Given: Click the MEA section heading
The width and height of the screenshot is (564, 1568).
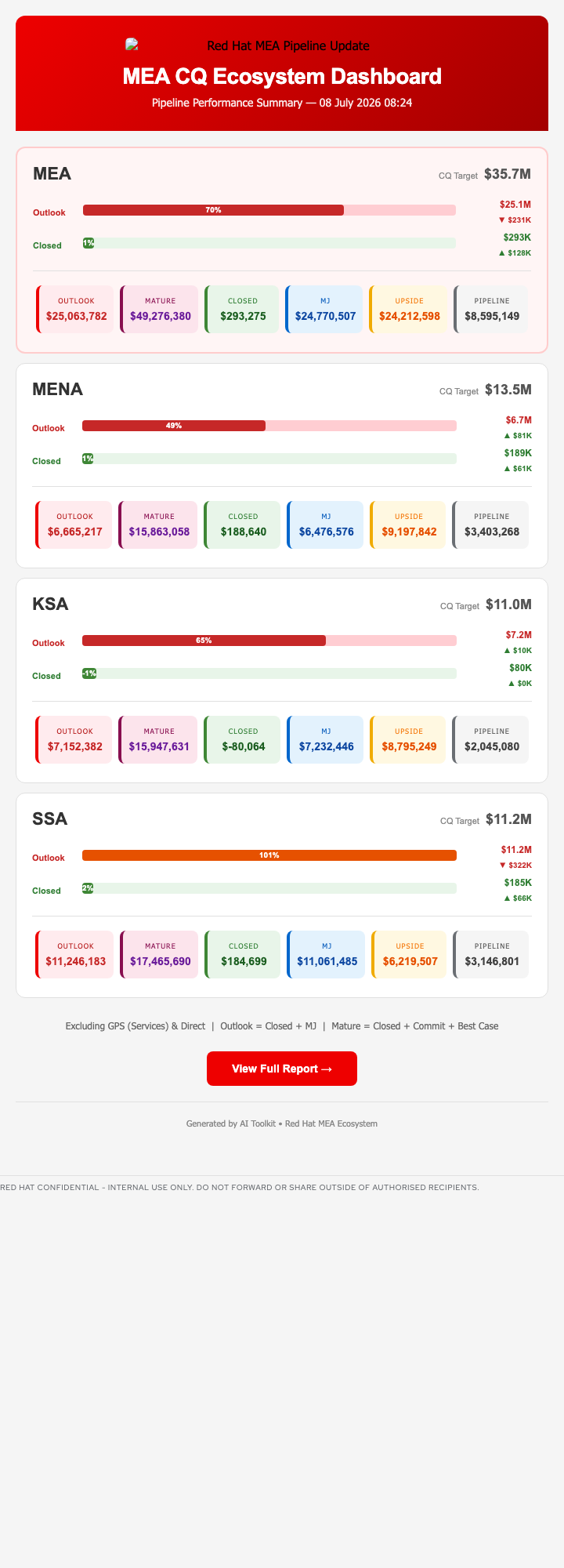Looking at the screenshot, I should point(52,174).
